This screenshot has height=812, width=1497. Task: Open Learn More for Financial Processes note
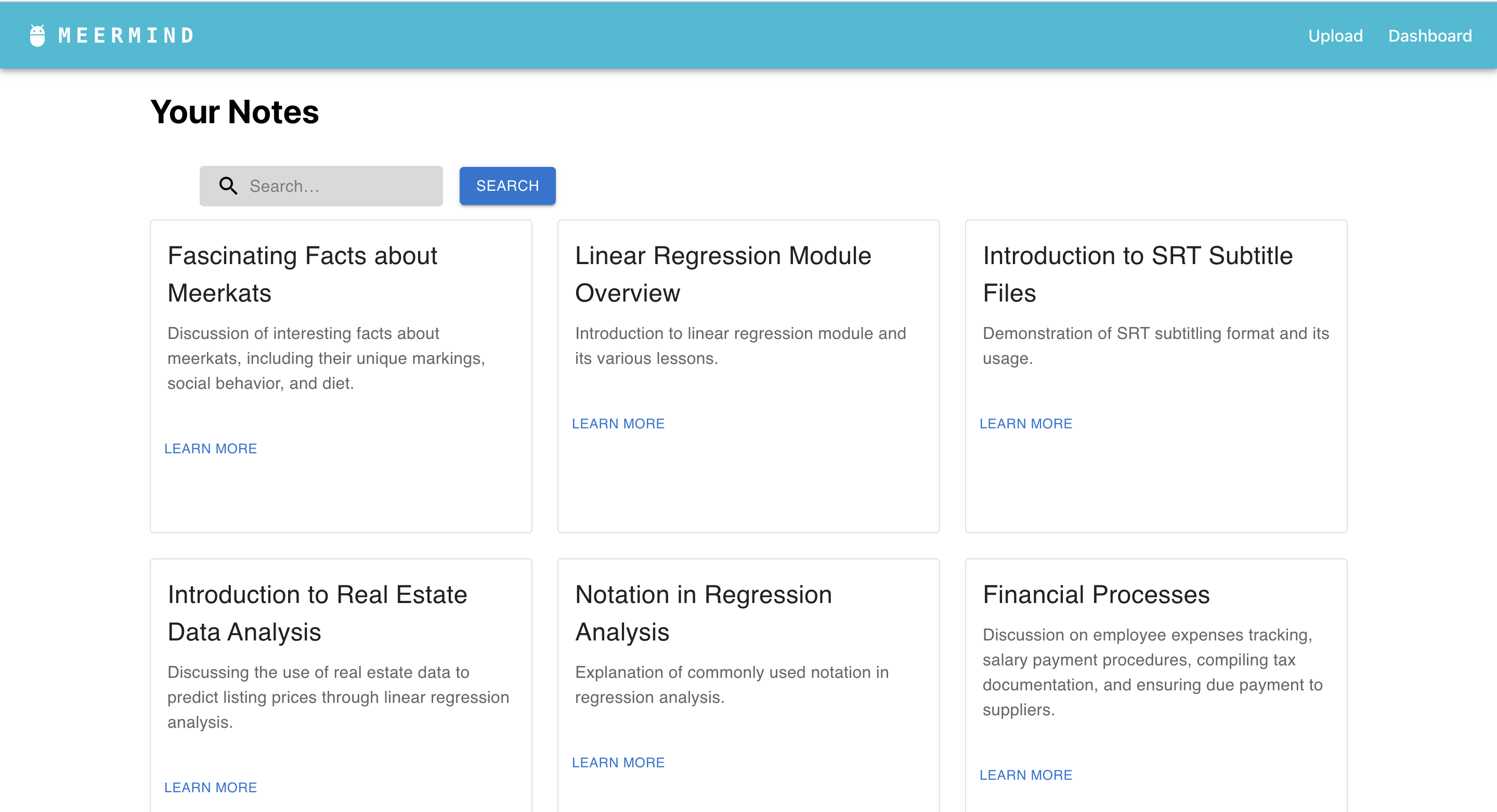[1025, 775]
